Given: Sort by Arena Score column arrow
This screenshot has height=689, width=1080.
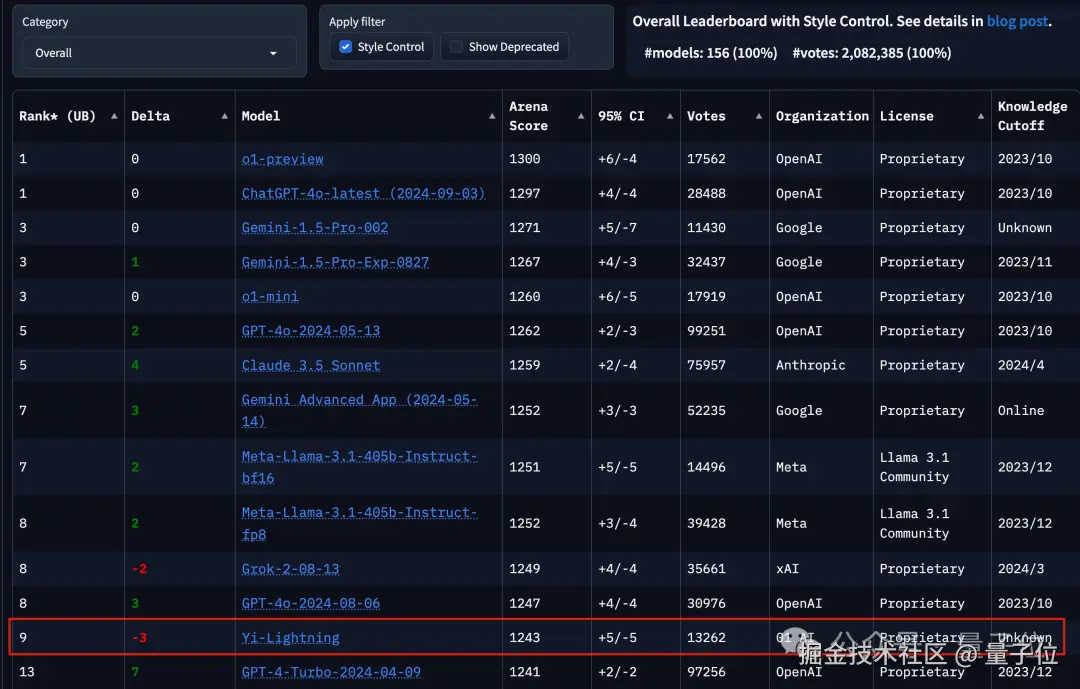Looking at the screenshot, I should (x=581, y=116).
